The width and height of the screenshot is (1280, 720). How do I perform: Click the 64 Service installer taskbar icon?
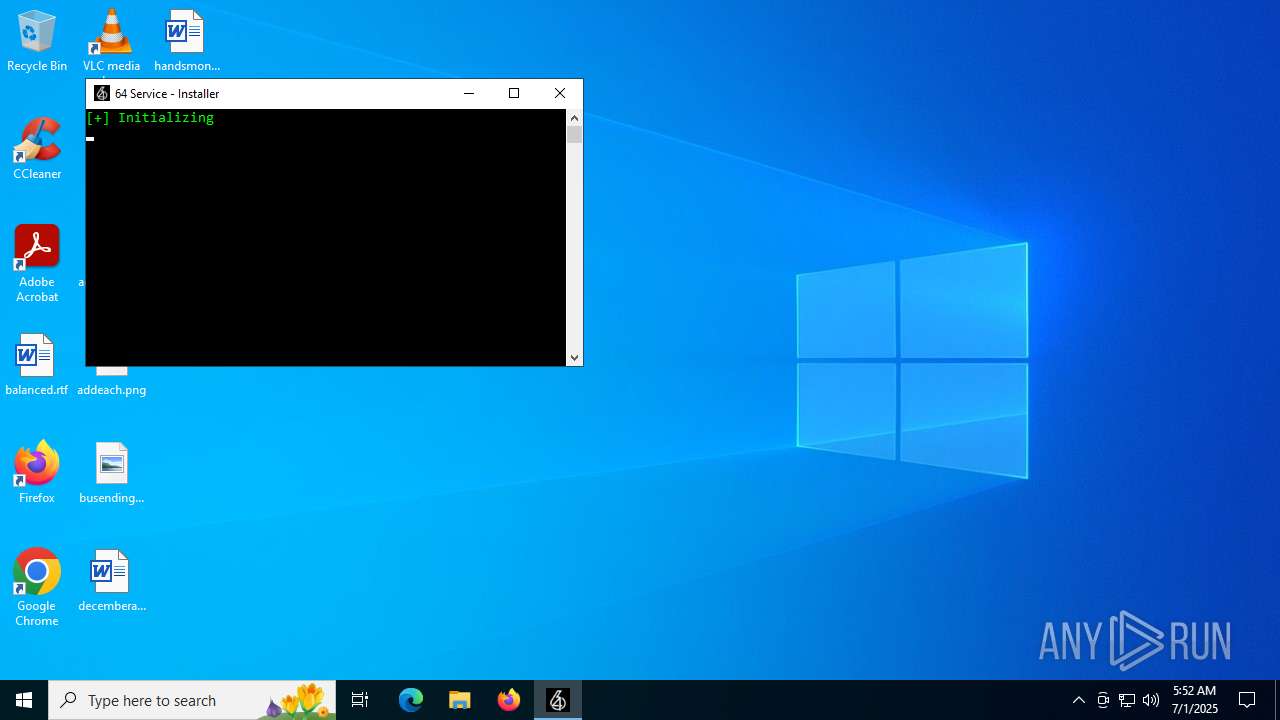558,700
